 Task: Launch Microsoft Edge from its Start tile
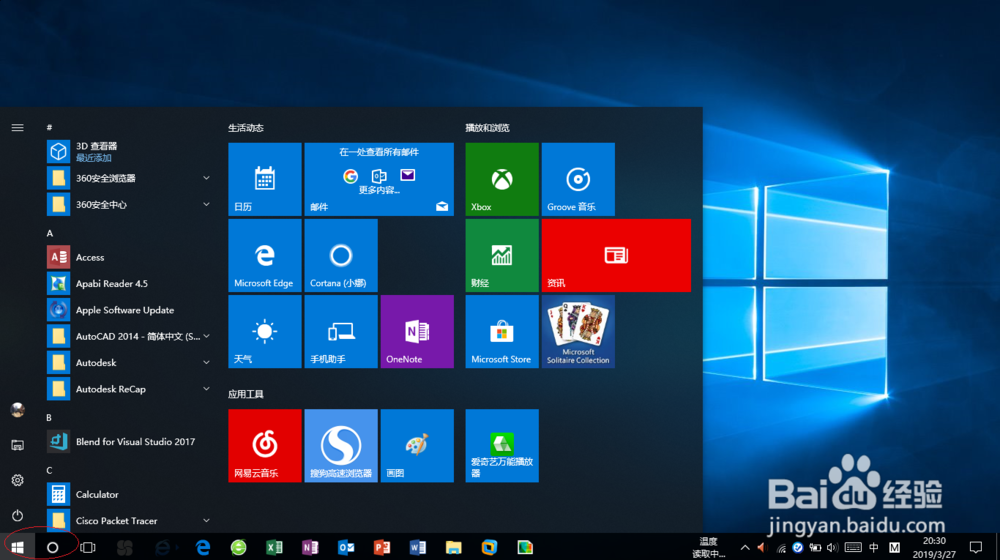point(265,255)
